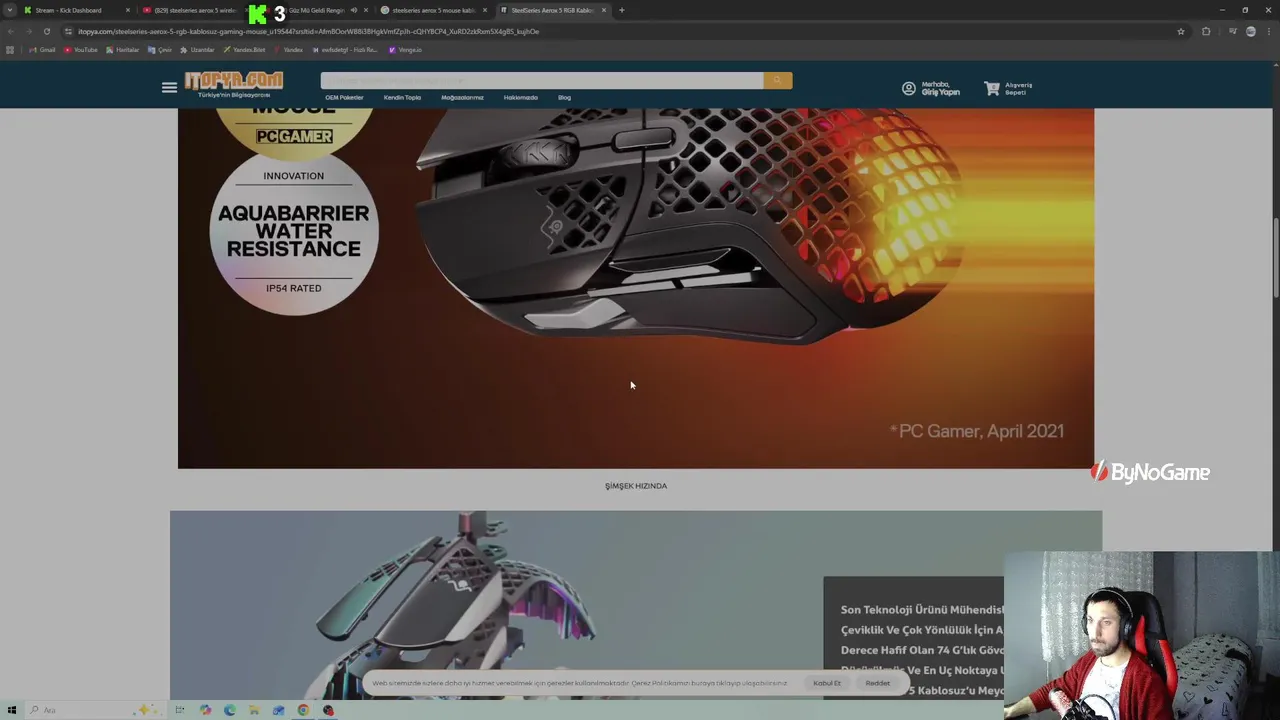The height and width of the screenshot is (720, 1280).
Task: Open Google Chrome from the taskbar
Action: 303,710
